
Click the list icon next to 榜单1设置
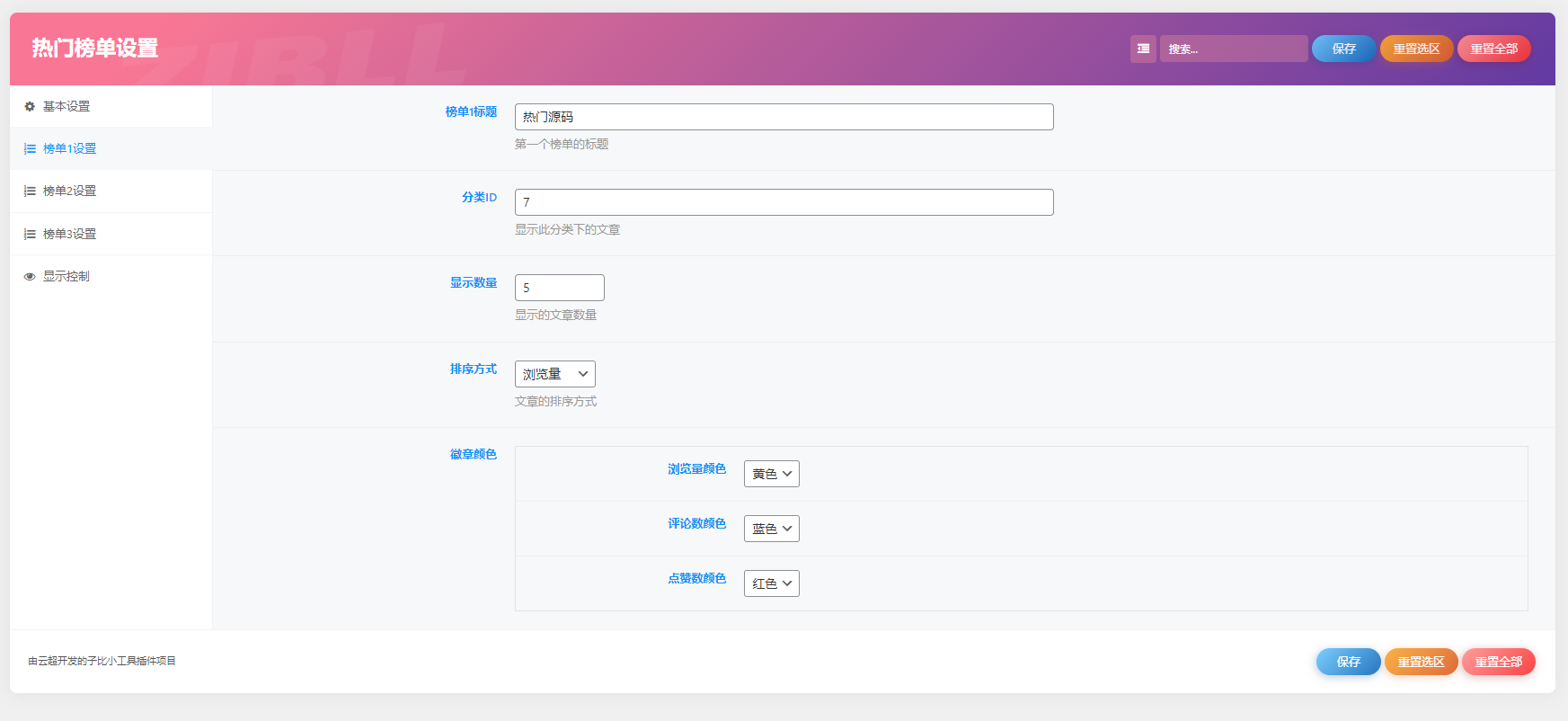tap(30, 149)
